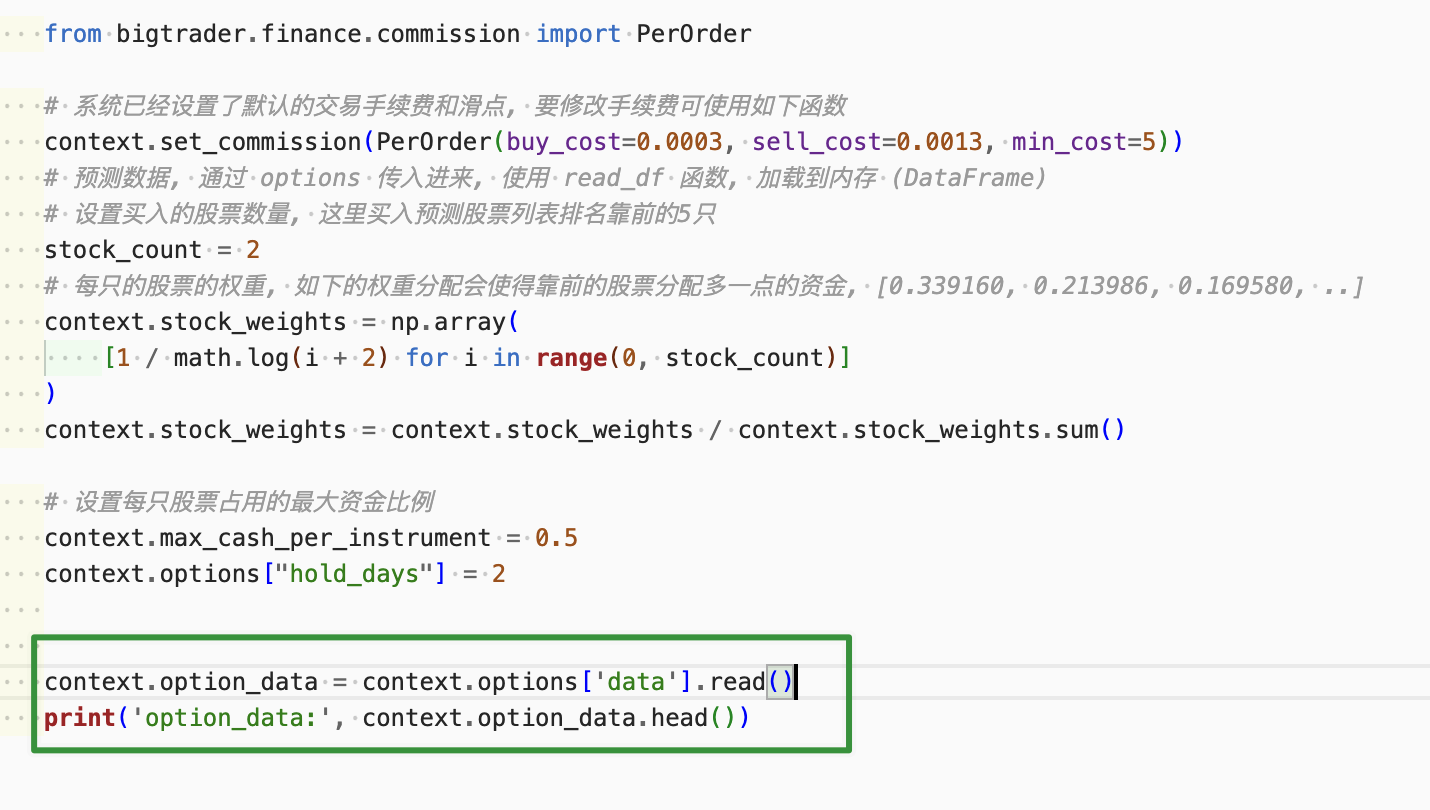This screenshot has height=810, width=1430.
Task: Click the range(0, stock_count) call
Action: click(691, 358)
